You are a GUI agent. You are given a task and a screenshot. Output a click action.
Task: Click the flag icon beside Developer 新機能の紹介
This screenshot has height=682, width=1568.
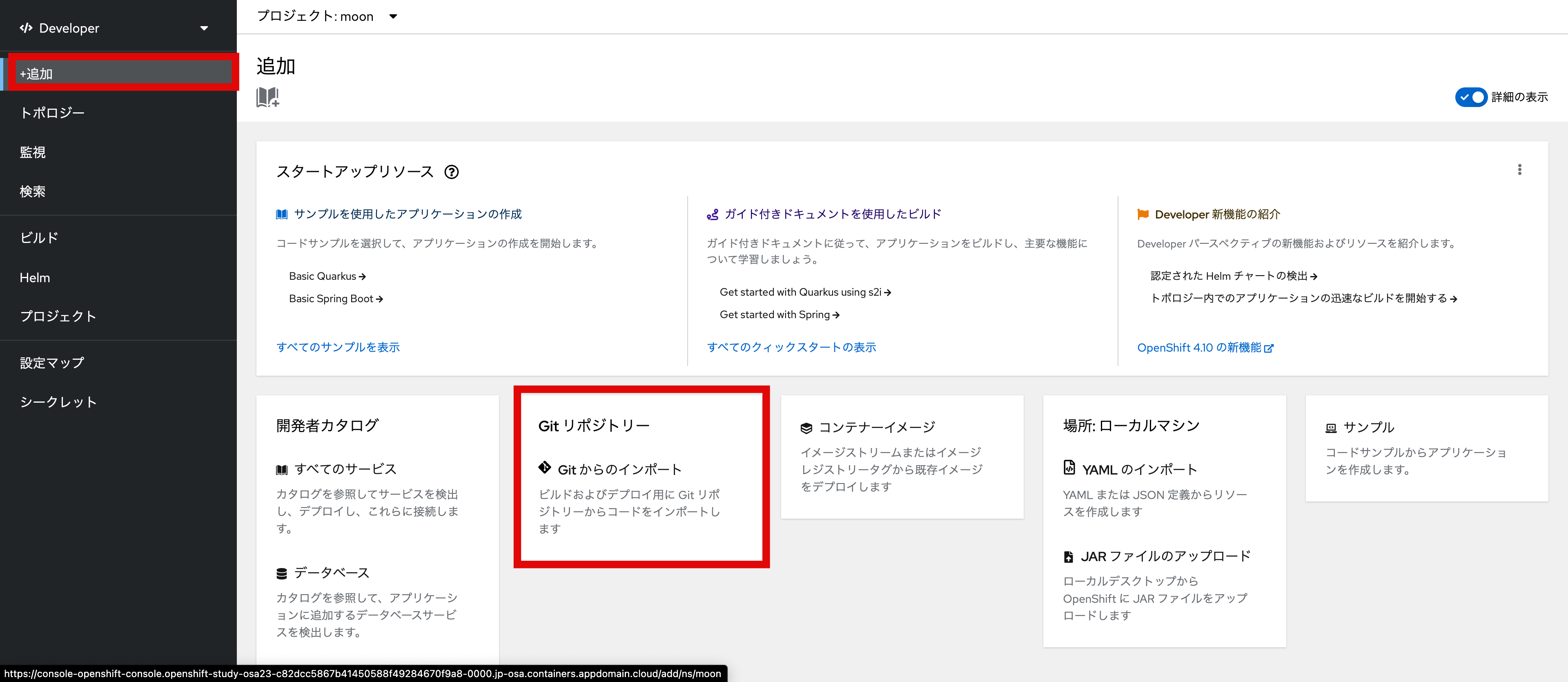tap(1143, 214)
